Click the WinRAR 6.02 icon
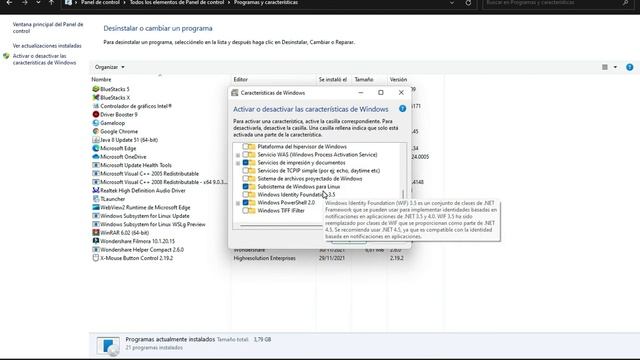The height and width of the screenshot is (360, 640). (96, 233)
